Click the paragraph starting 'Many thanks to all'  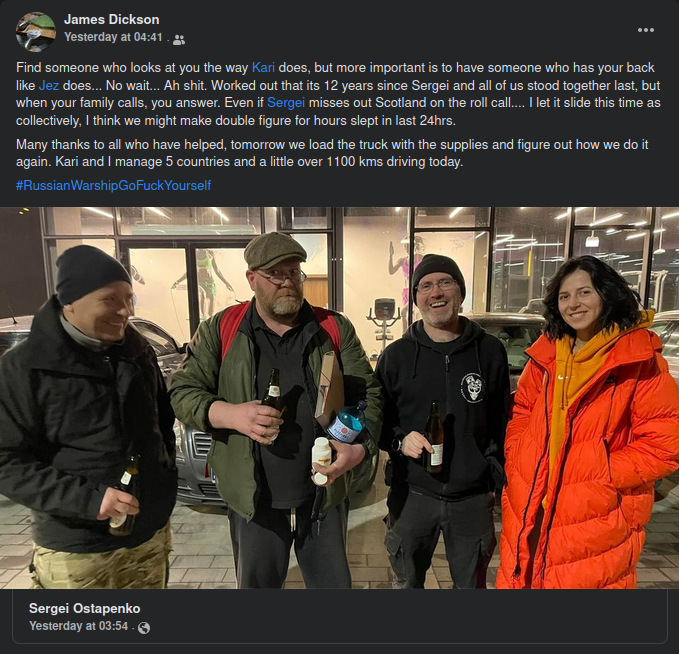point(332,153)
